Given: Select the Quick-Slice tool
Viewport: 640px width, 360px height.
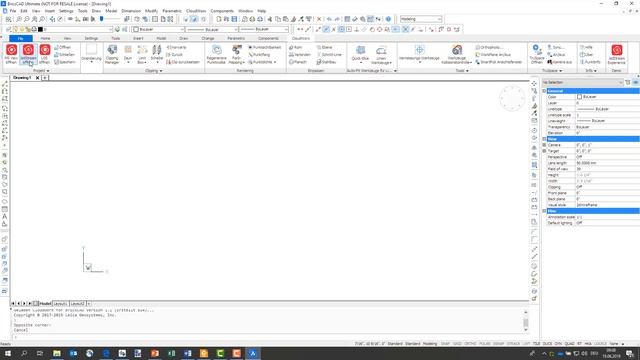Looking at the screenshot, I should [360, 54].
